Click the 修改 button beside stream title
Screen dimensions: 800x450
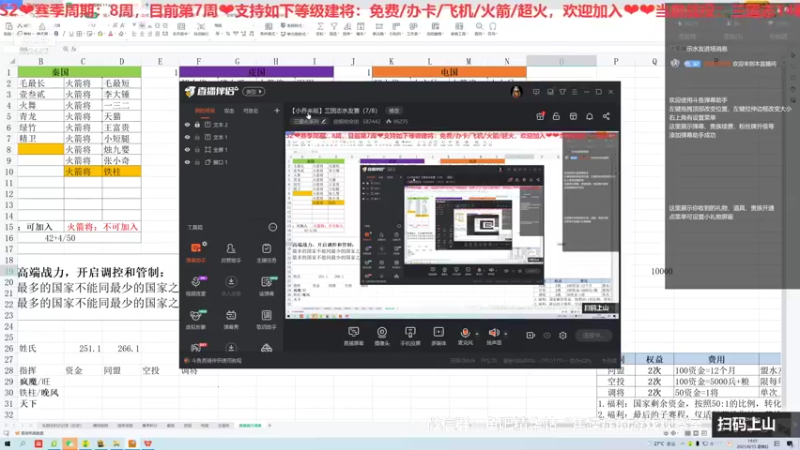tap(394, 111)
